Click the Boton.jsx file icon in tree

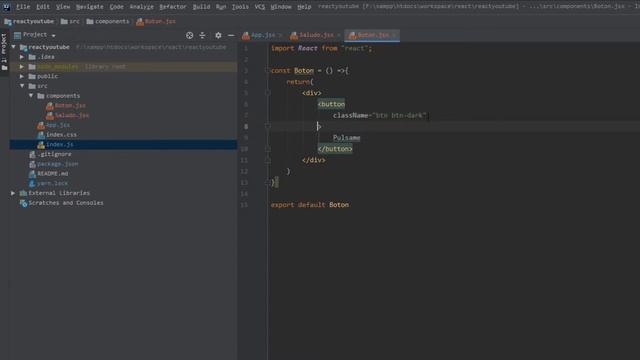pos(49,106)
